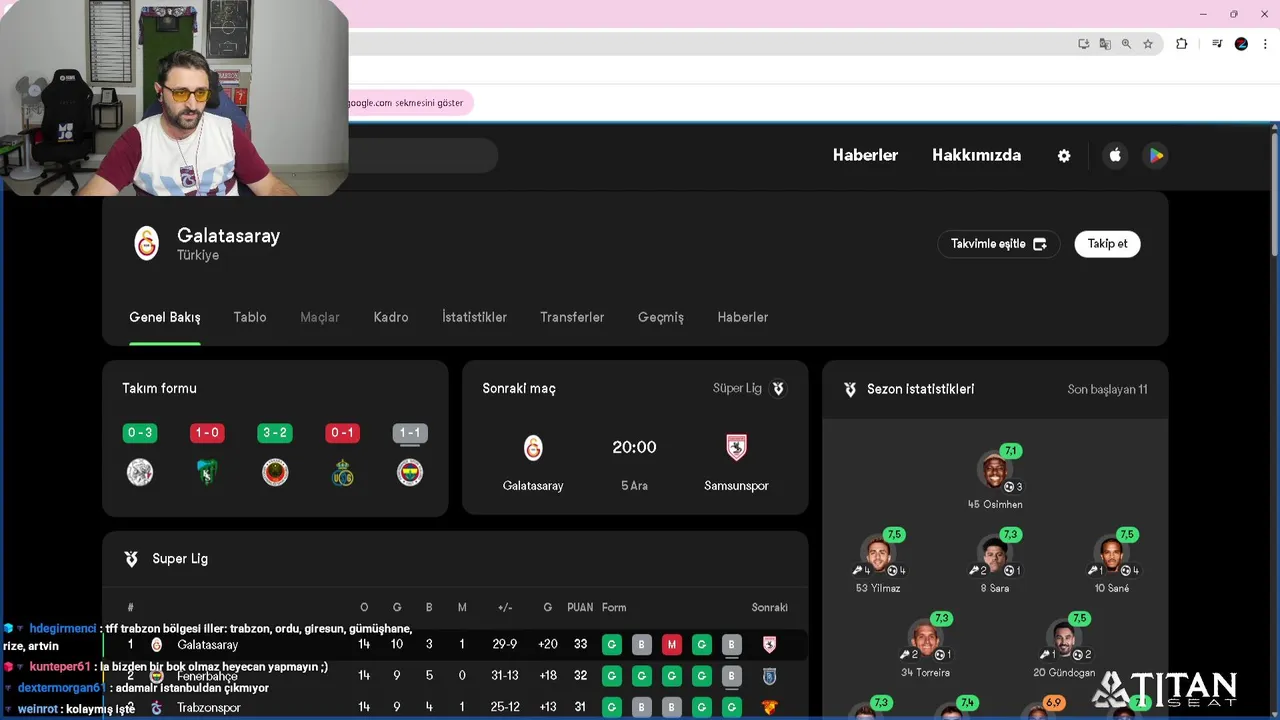
Task: Click the Takvimle eşitle button
Action: click(x=998, y=244)
